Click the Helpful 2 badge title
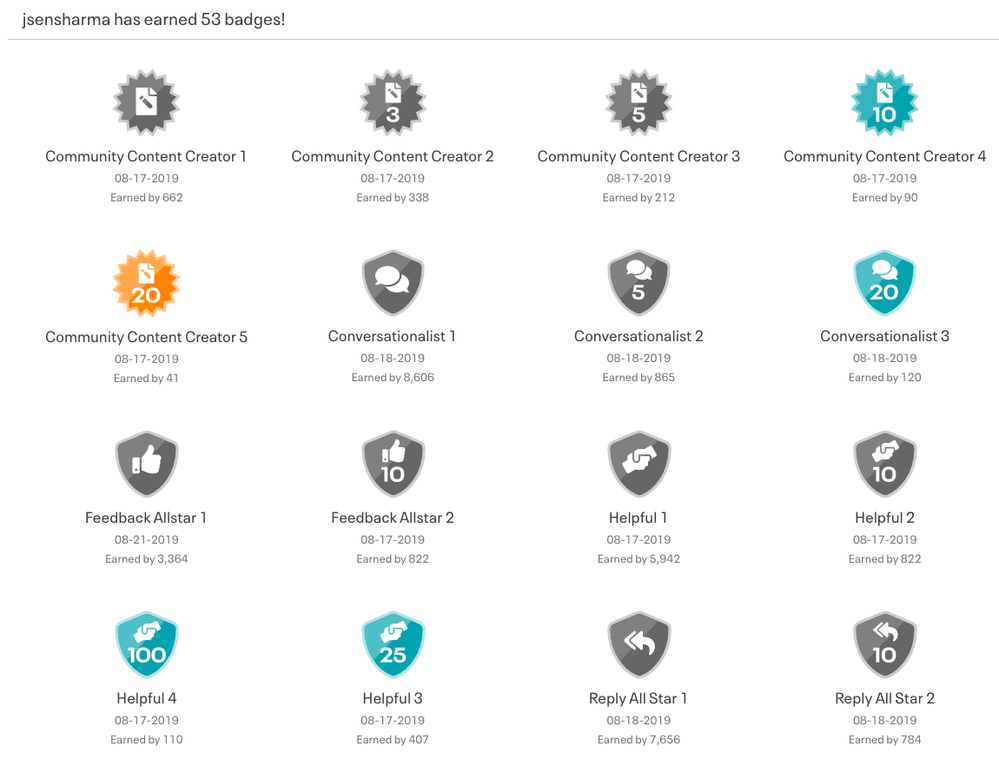The image size is (999, 778). [884, 517]
